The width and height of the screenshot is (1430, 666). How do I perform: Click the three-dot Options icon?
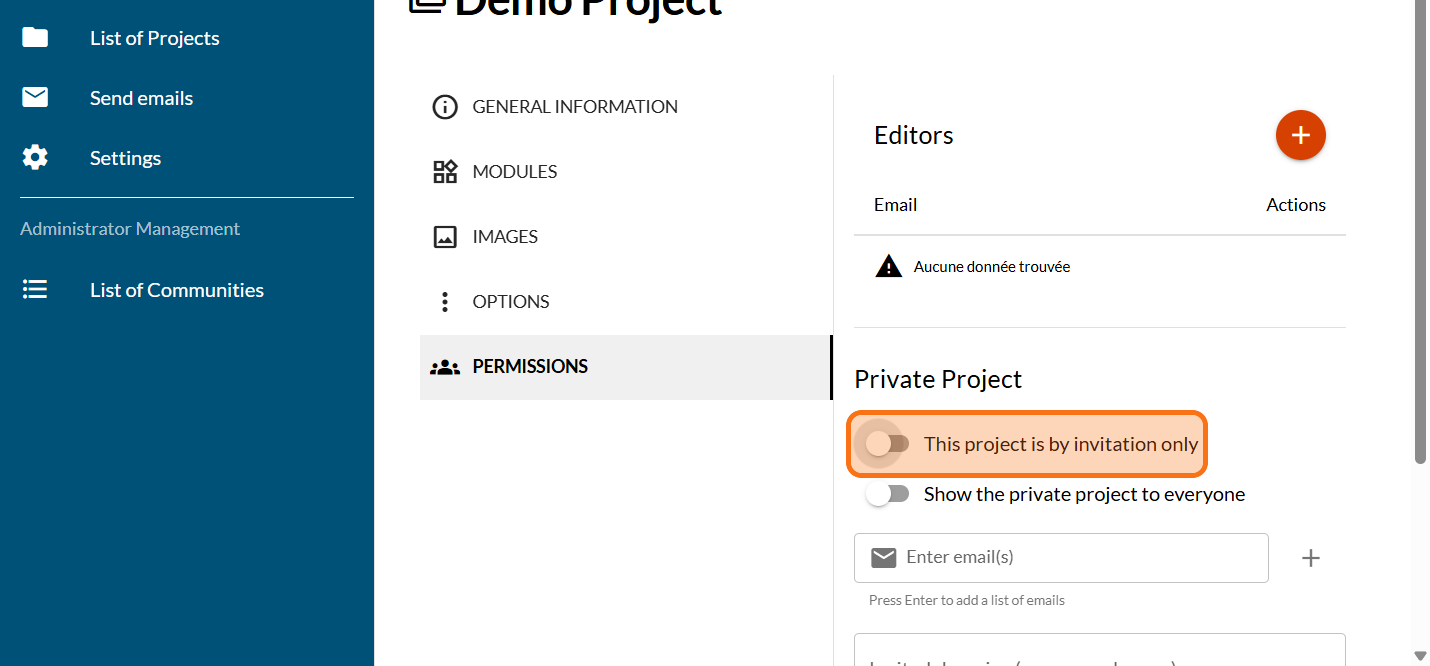(x=444, y=302)
